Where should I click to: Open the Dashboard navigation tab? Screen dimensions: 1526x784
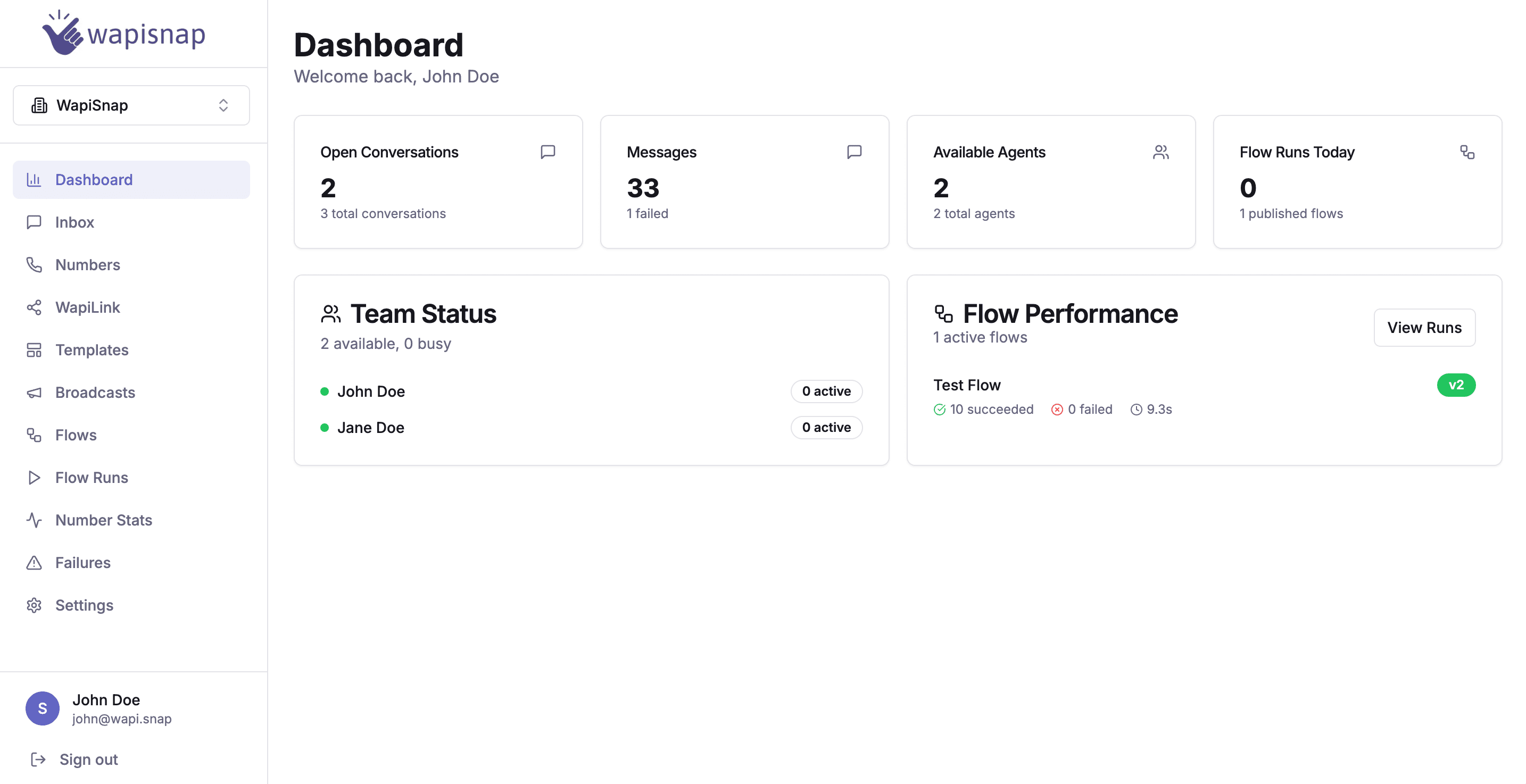94,179
